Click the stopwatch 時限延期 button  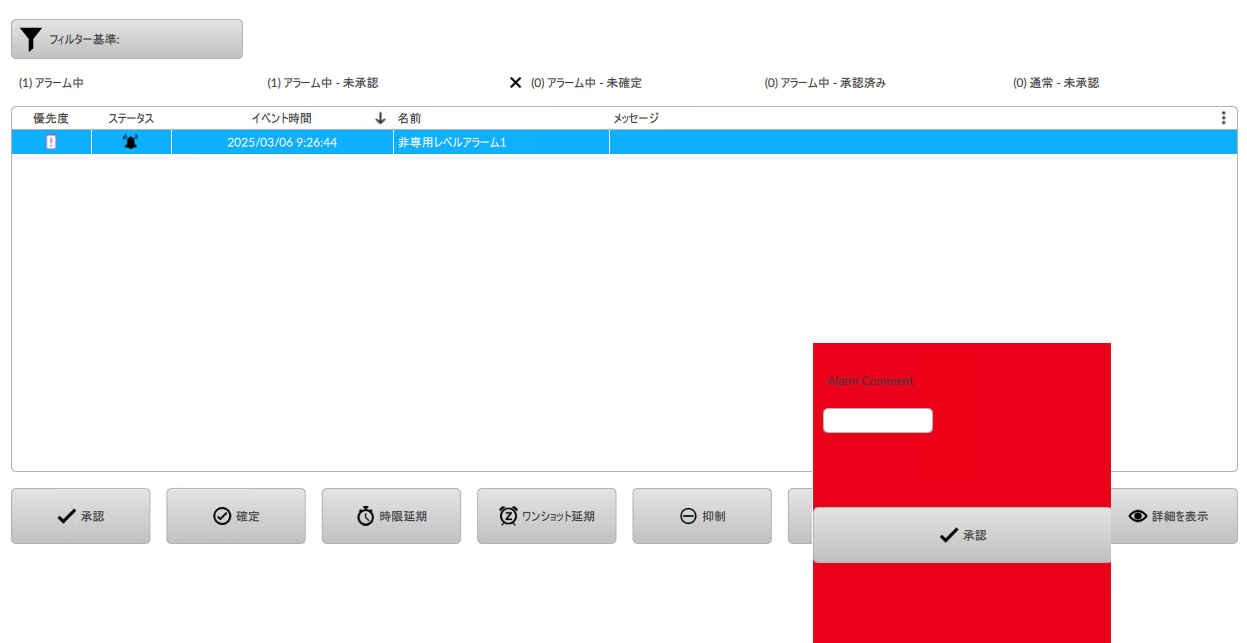click(391, 516)
